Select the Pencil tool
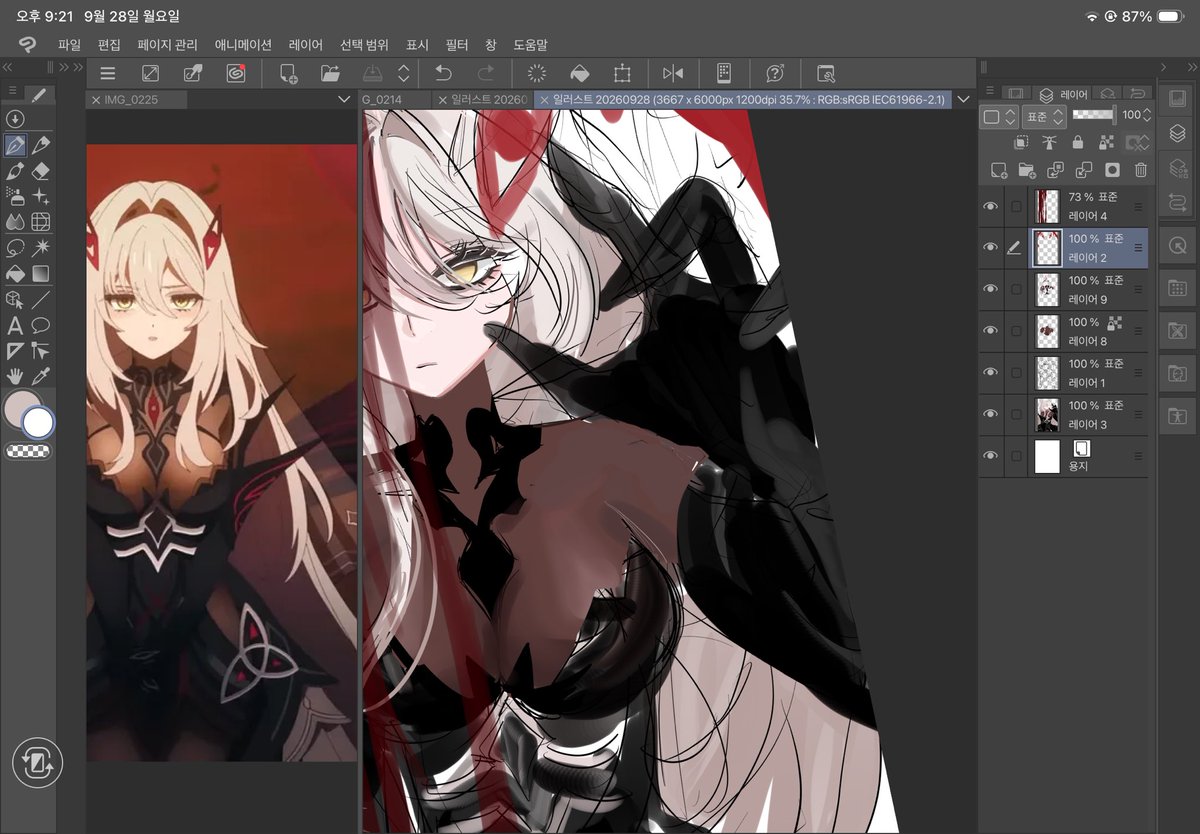Image resolution: width=1200 pixels, height=834 pixels. [x=41, y=145]
